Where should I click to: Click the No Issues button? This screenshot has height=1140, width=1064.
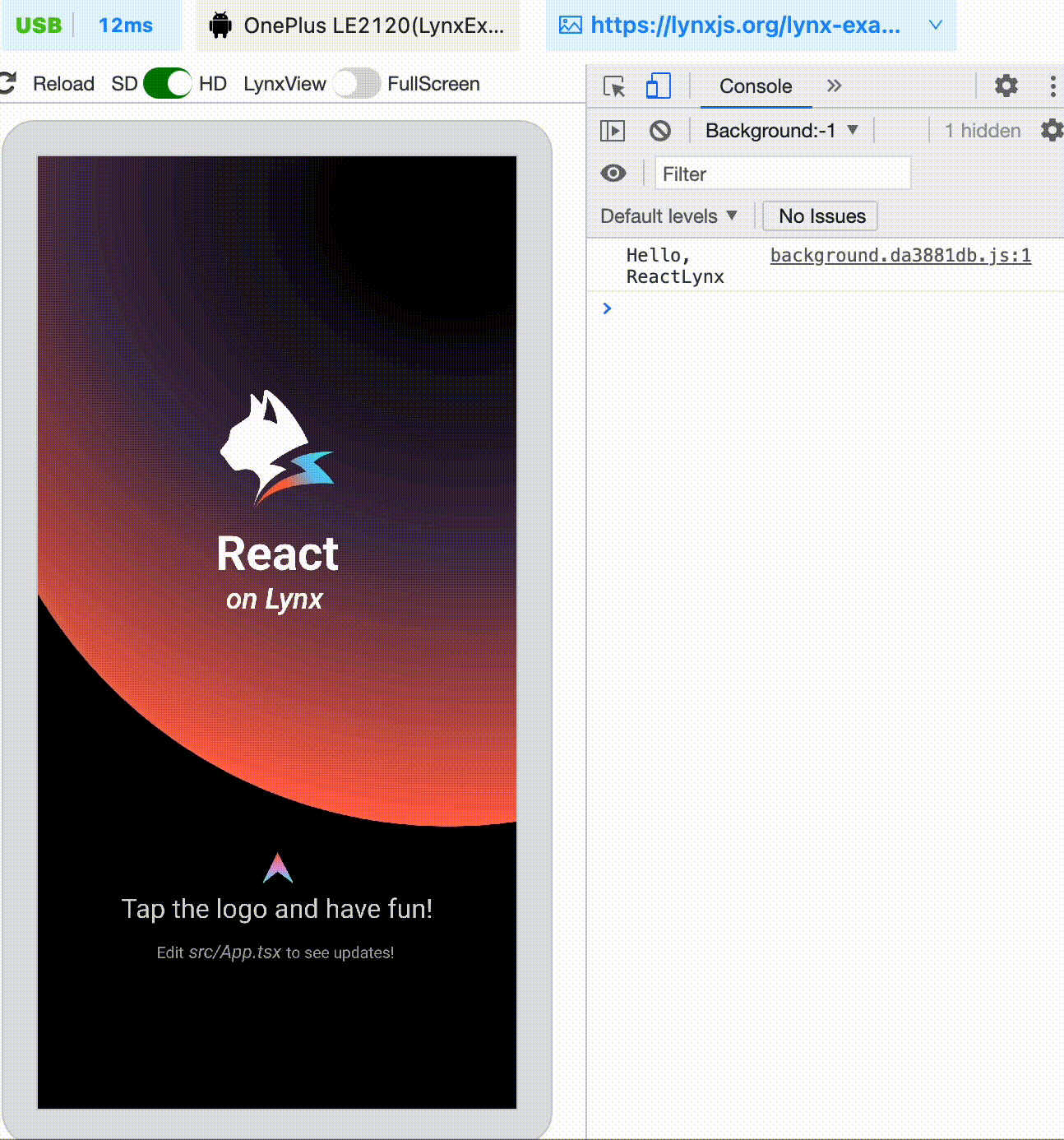(x=821, y=216)
